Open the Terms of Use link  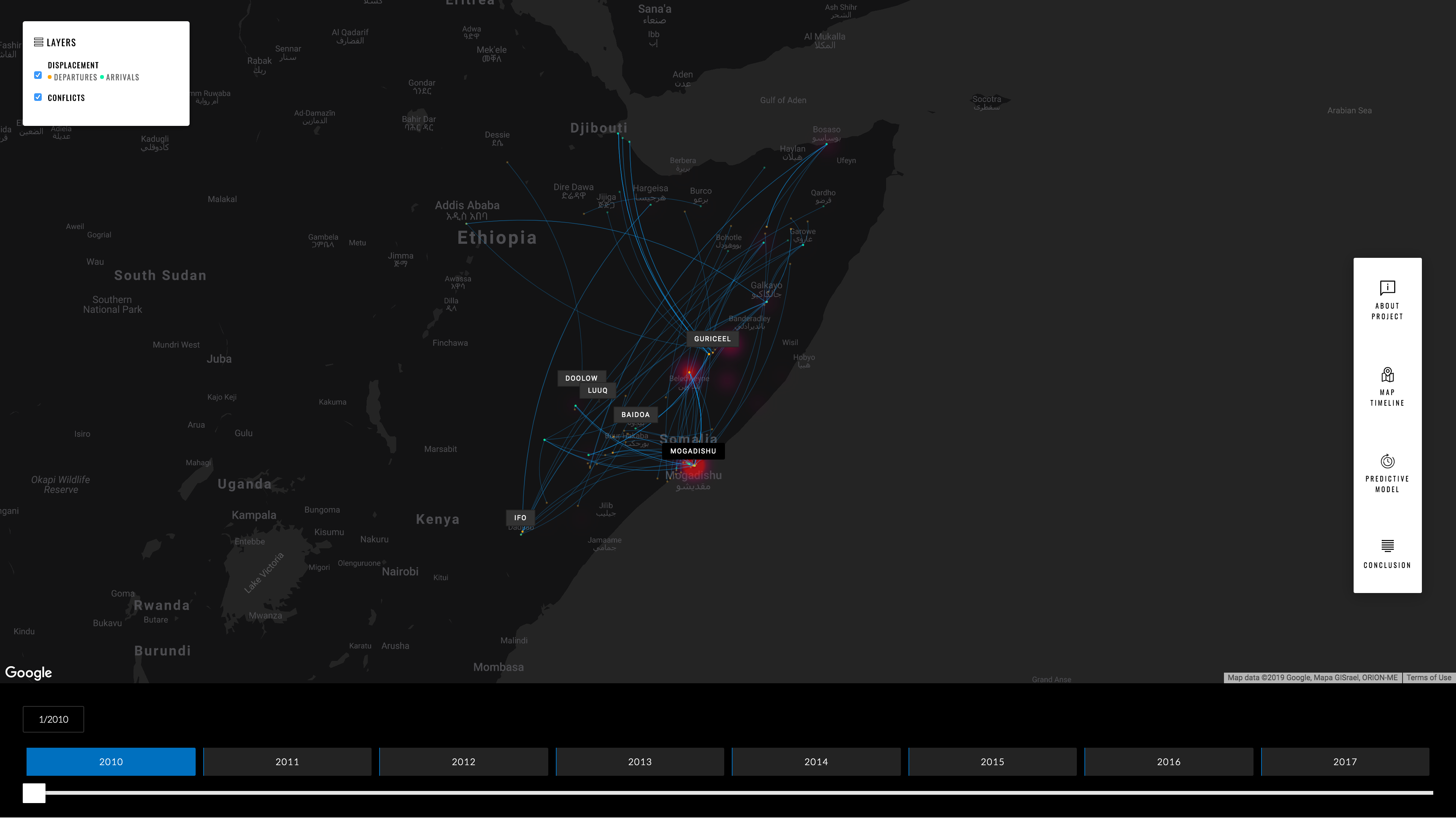coord(1428,677)
